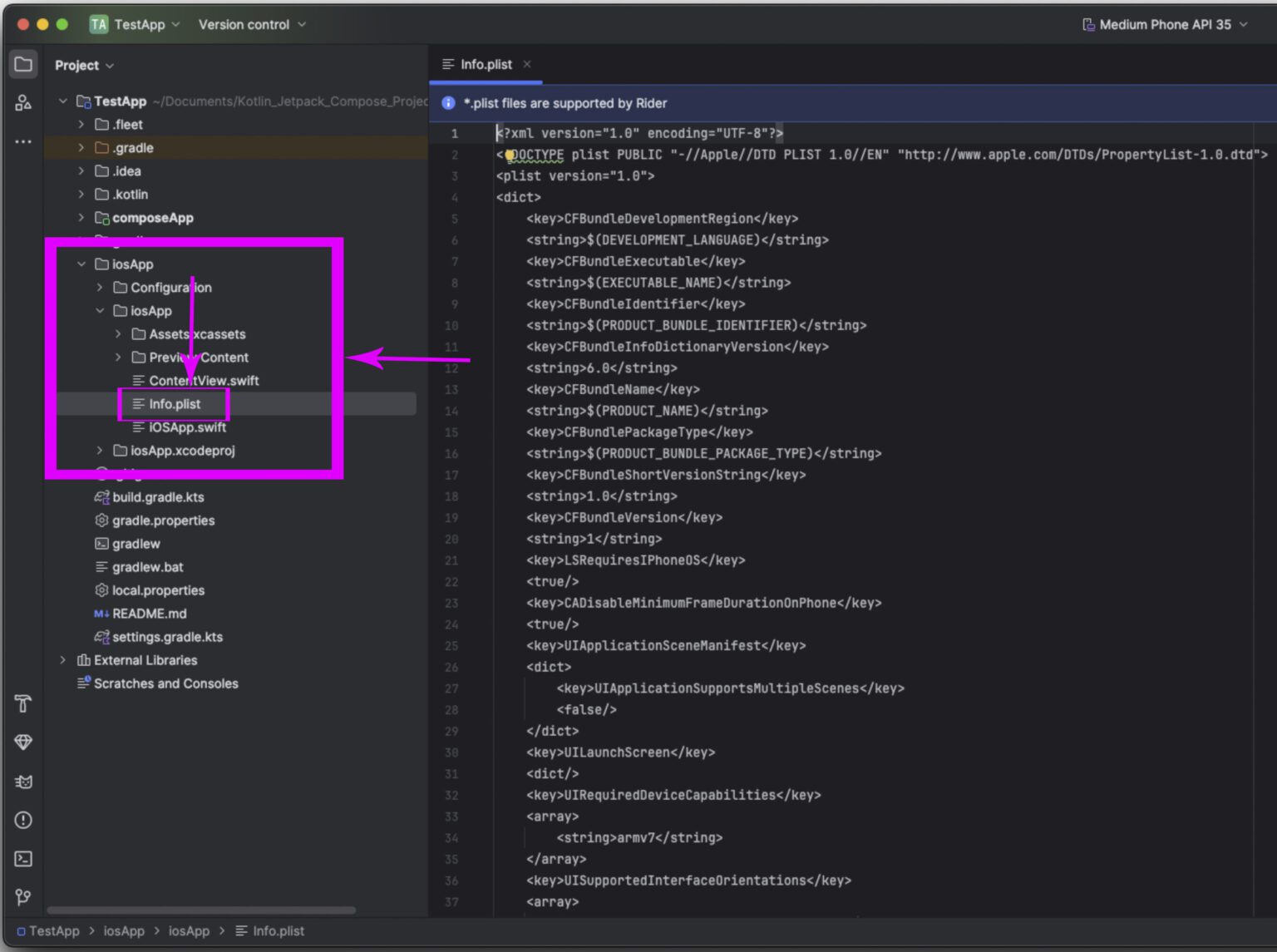Image resolution: width=1277 pixels, height=952 pixels.
Task: Click the diamond tool window icon
Action: (23, 742)
